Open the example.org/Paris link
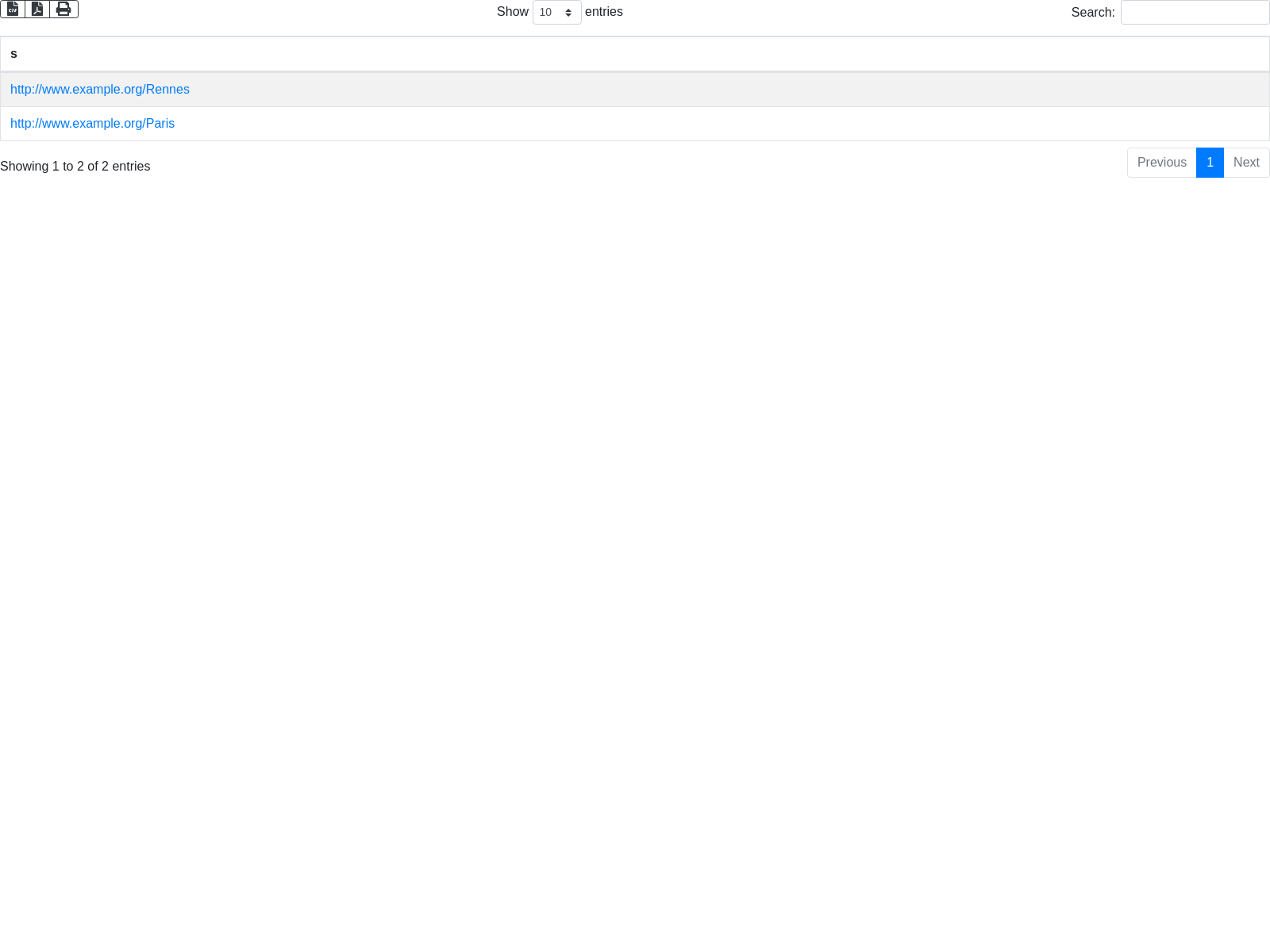The width and height of the screenshot is (1270, 952). [x=92, y=124]
